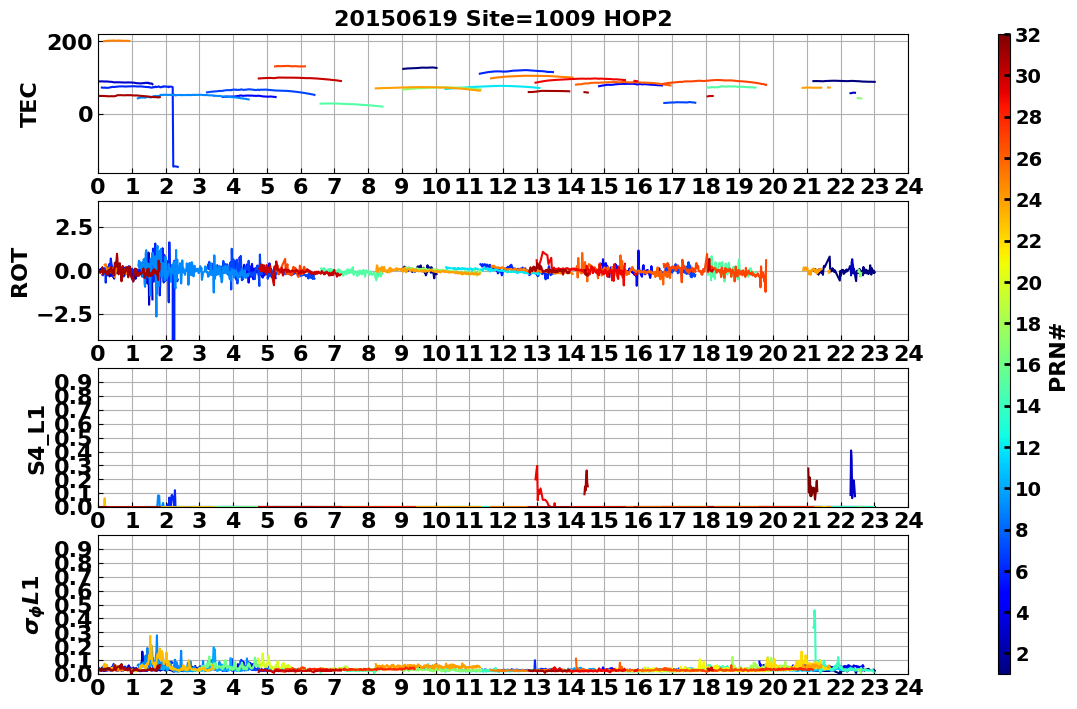Select colorbar tick value 4

pyautogui.click(x=1022, y=612)
